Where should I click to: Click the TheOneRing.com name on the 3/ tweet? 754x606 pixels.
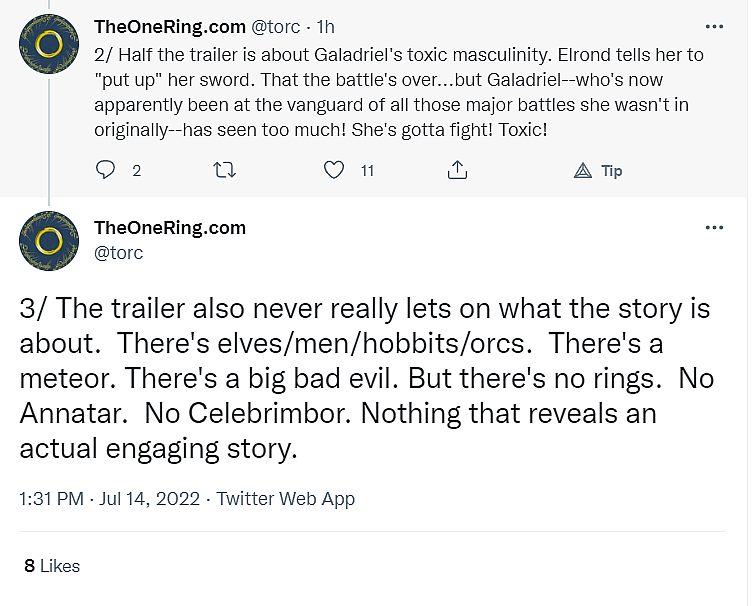pos(169,228)
